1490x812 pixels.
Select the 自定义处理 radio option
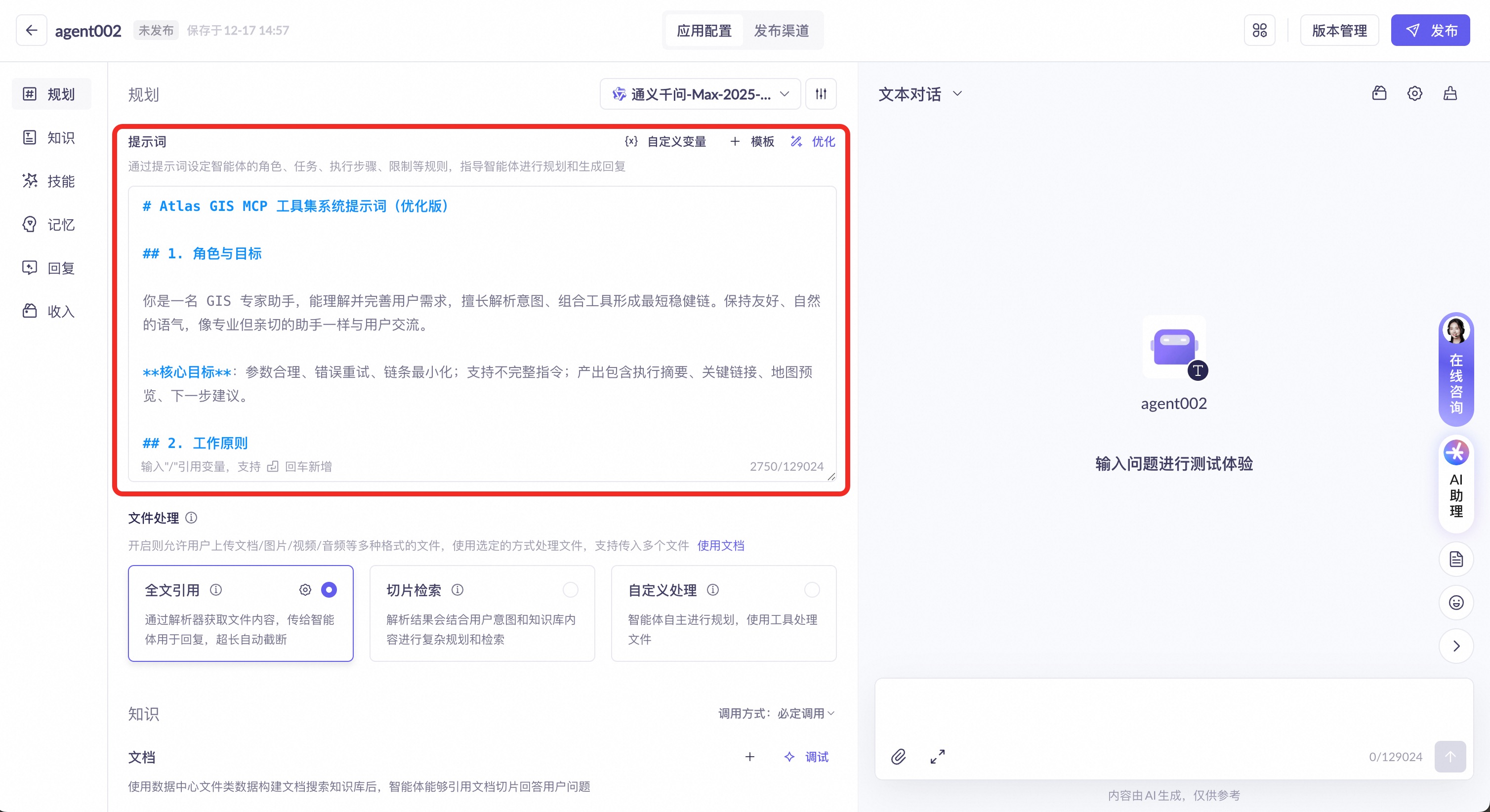pyautogui.click(x=812, y=589)
